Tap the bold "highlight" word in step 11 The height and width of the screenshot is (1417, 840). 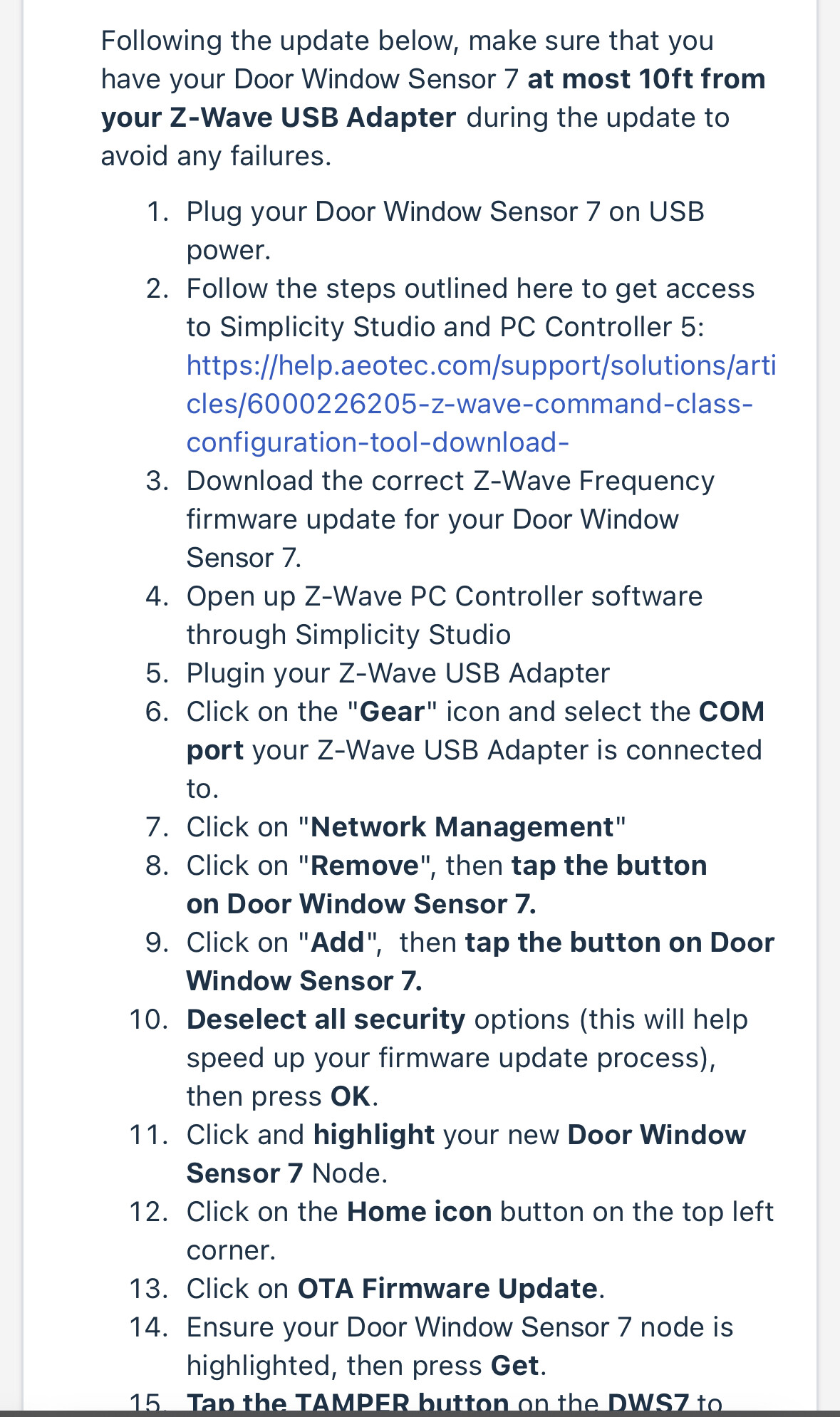[374, 1135]
